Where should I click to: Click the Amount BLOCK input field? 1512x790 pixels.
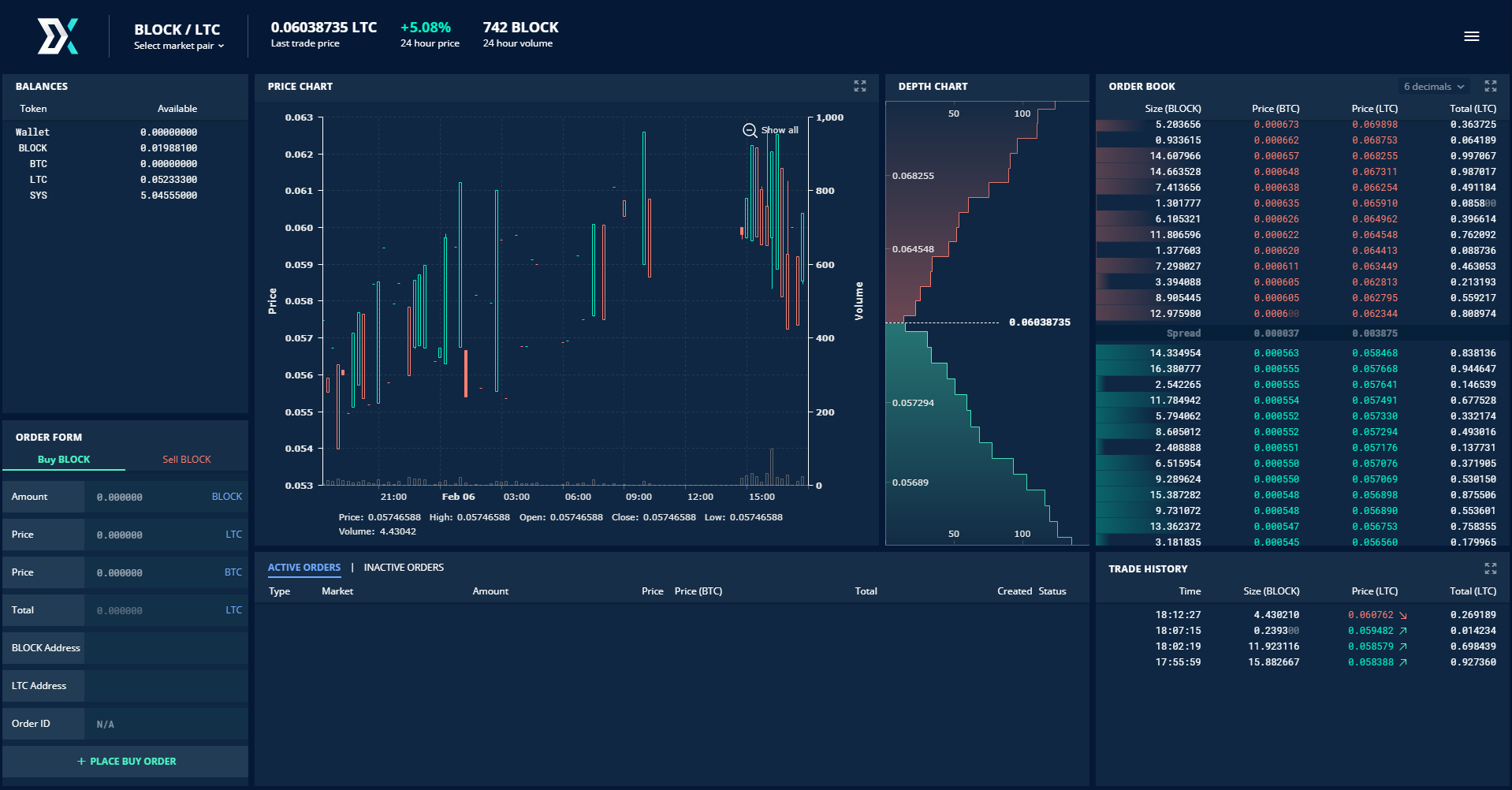pyautogui.click(x=166, y=497)
